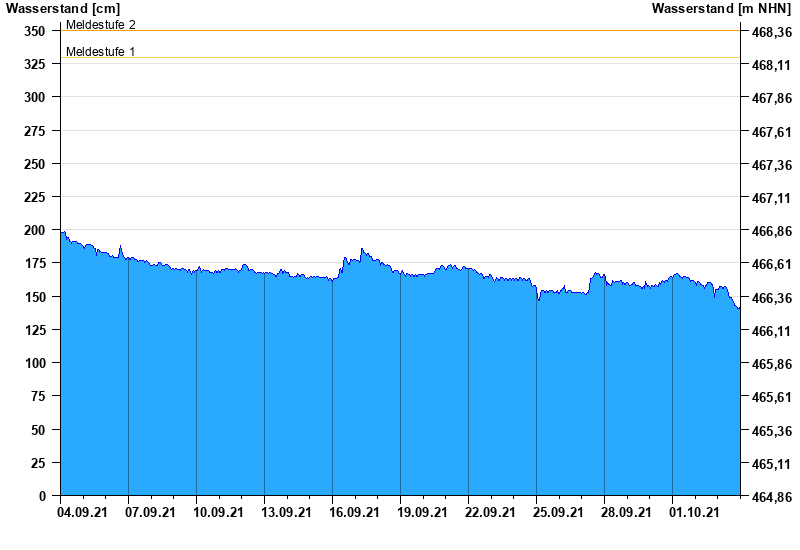Click the 467,11 m NHN value

pyautogui.click(x=772, y=198)
